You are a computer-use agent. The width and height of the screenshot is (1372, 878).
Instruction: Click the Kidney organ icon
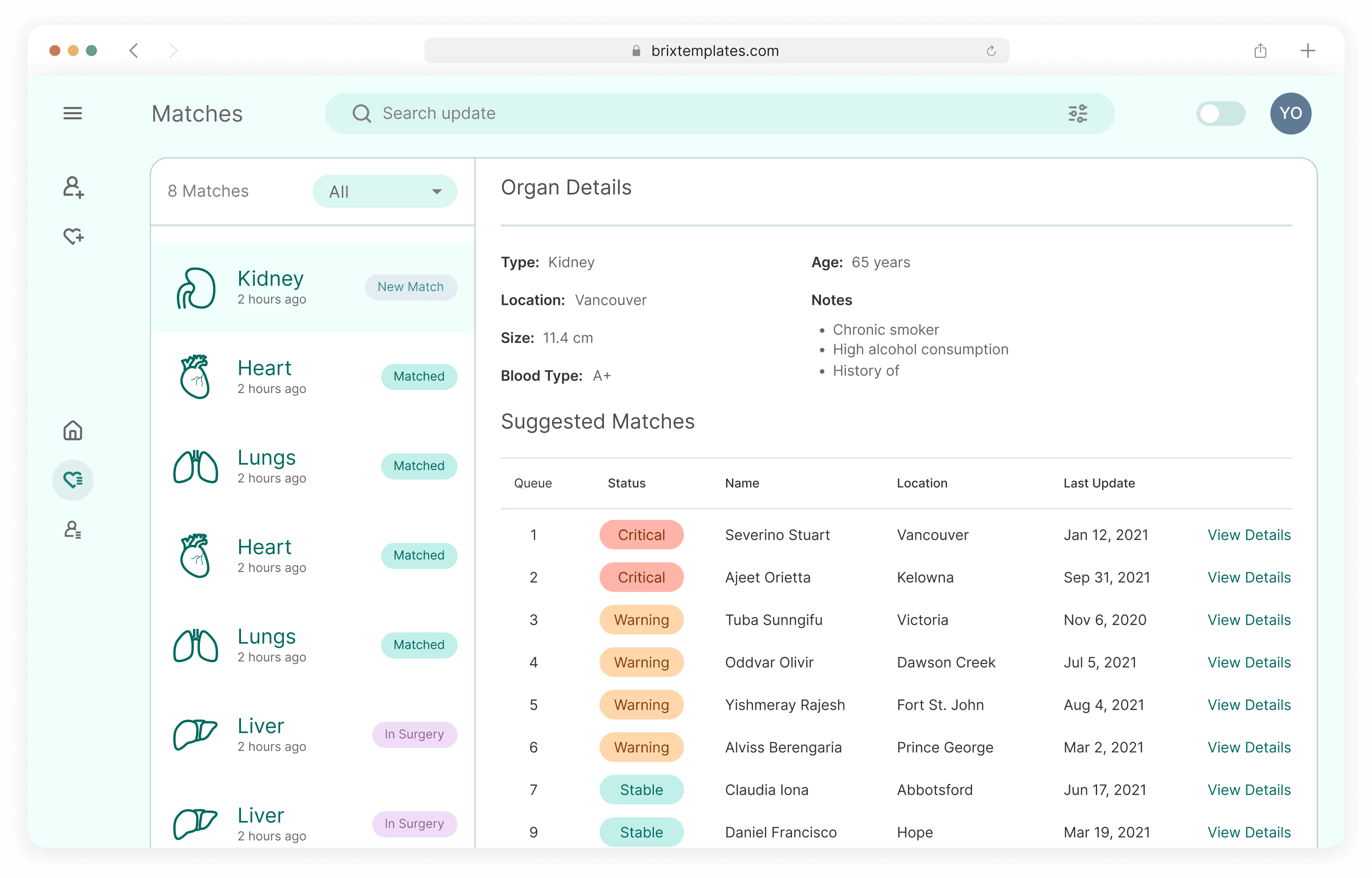click(196, 288)
